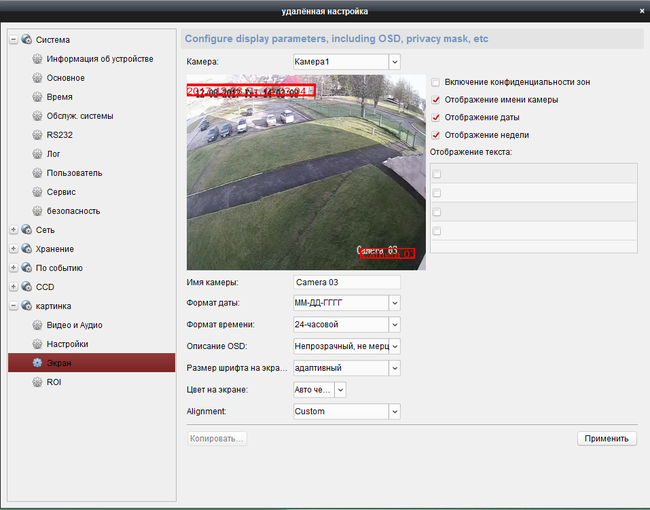Open the Цвет на экране color dropdown

(340, 389)
